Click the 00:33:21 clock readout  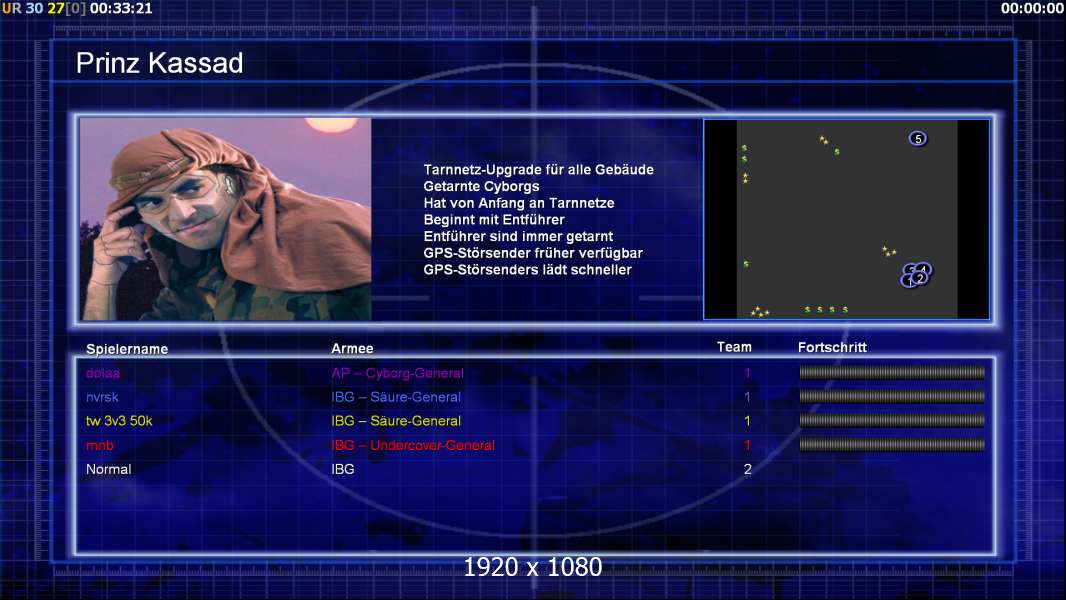pos(121,8)
